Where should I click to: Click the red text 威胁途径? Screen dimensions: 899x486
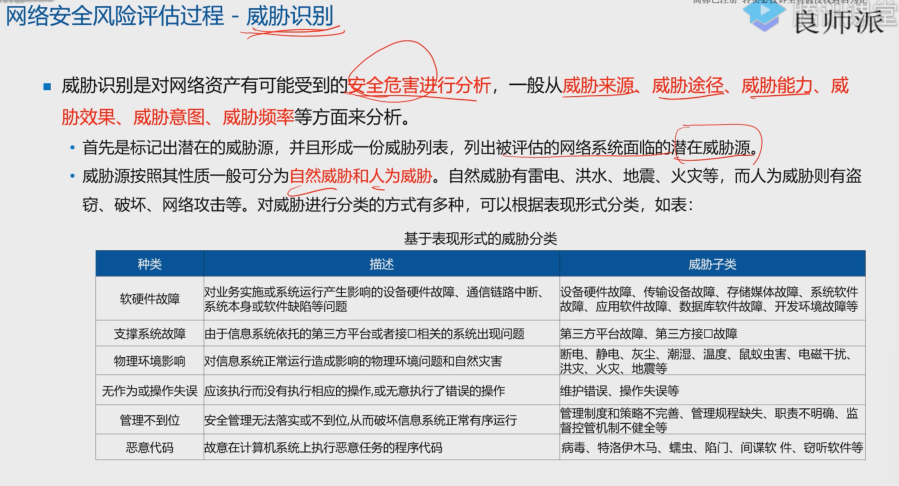click(x=687, y=86)
